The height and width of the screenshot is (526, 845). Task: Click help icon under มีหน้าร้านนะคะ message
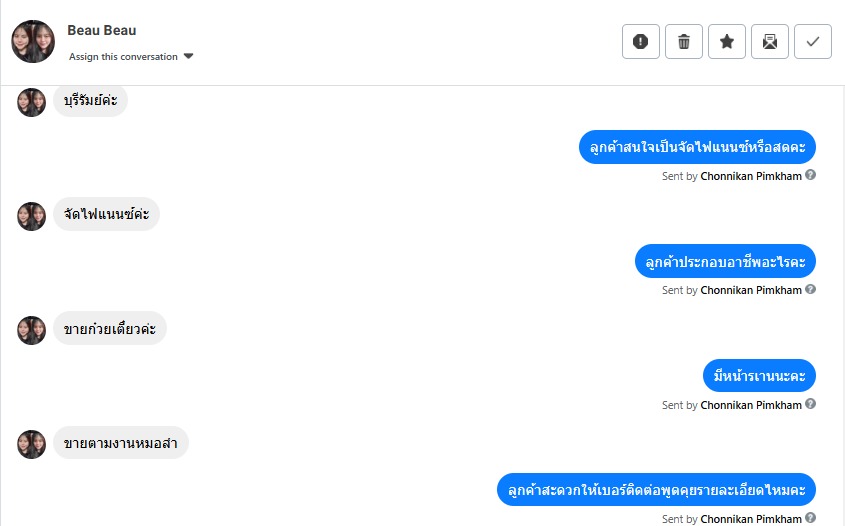point(811,405)
